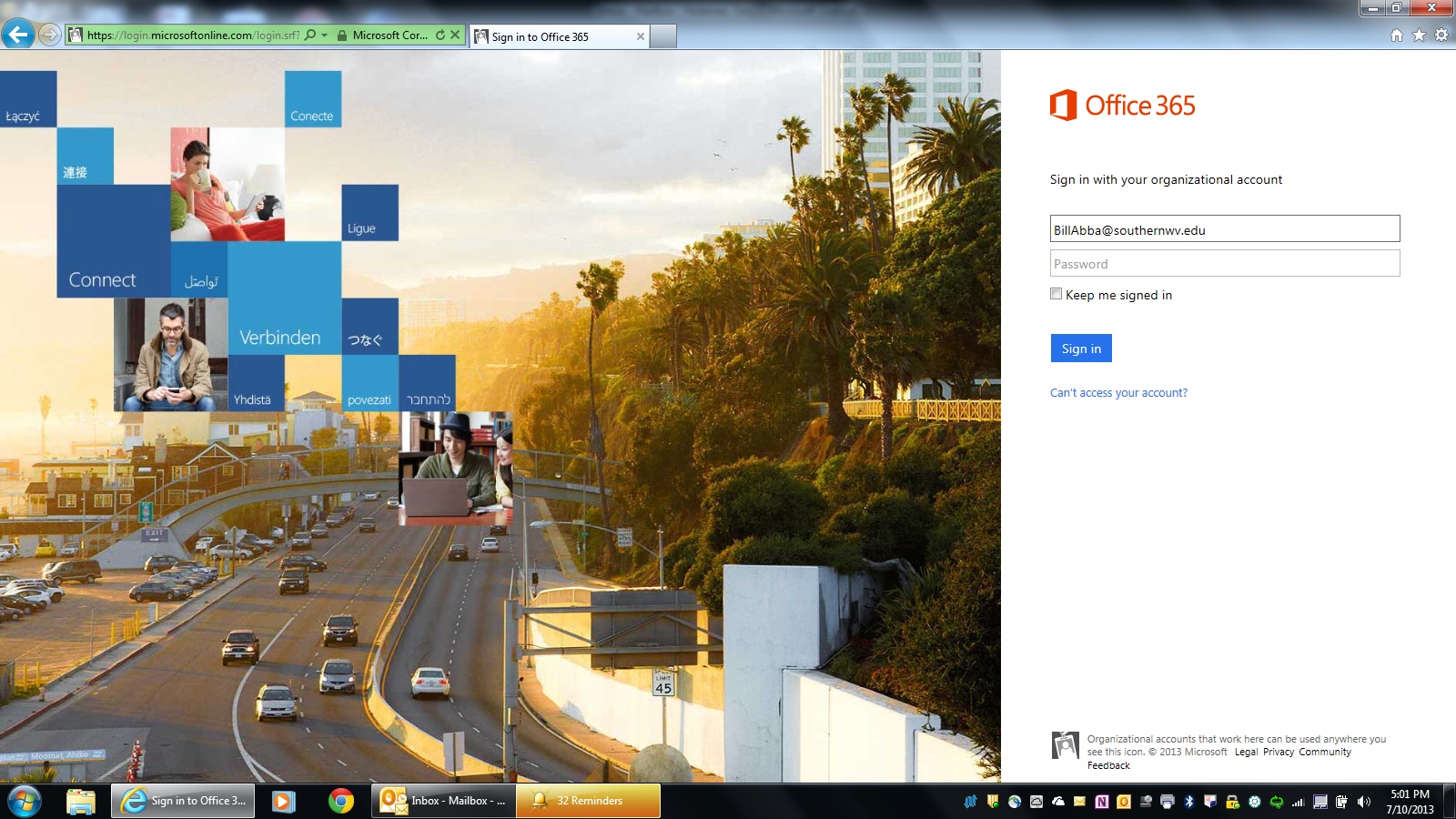Click photo of man with laptop and hat

point(455,469)
